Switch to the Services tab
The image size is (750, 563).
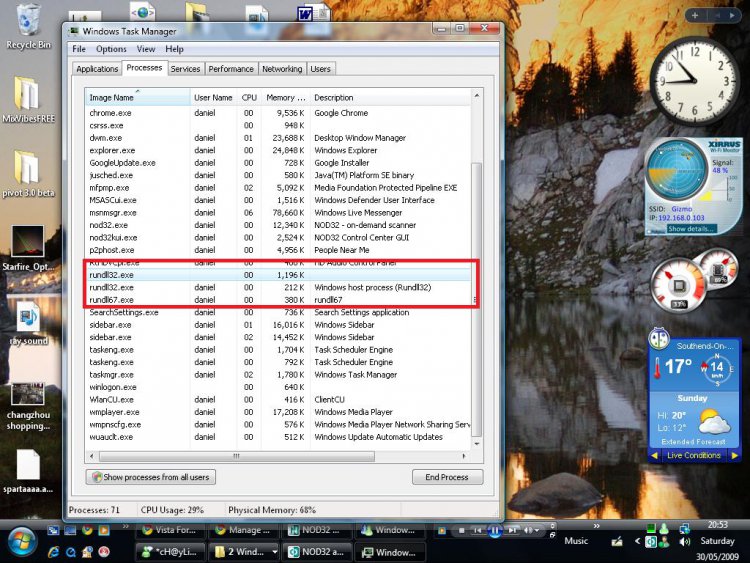tap(186, 69)
